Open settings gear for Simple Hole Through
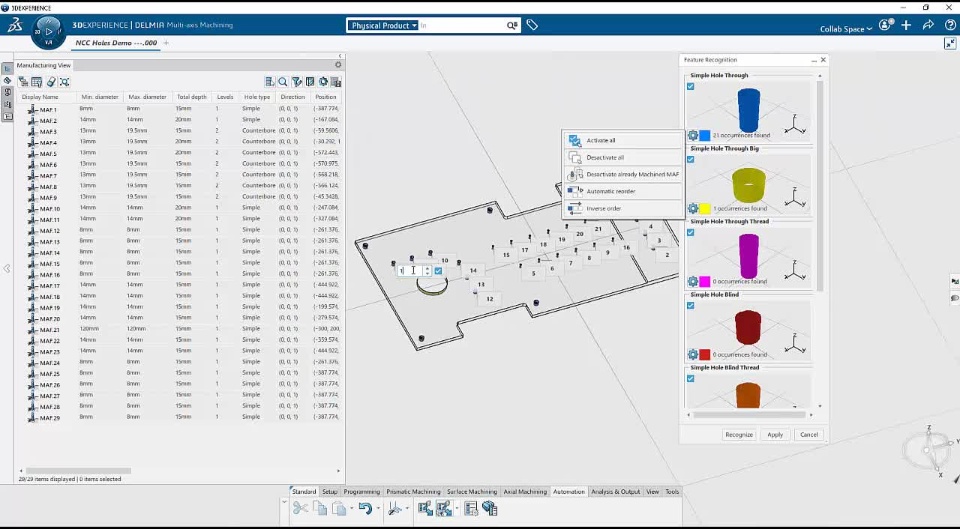This screenshot has height=529, width=960. coord(692,135)
